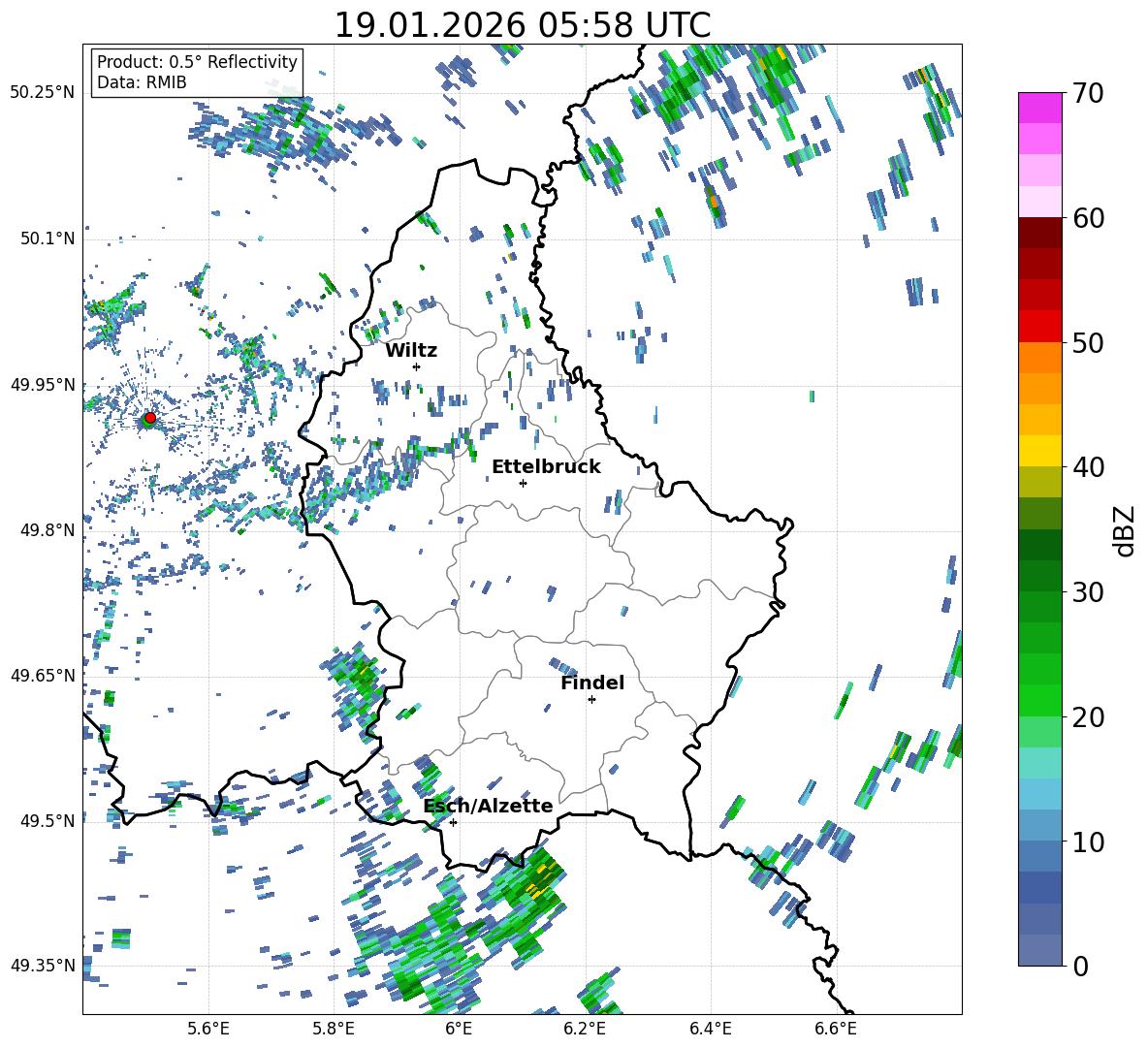1148x1048 pixels.
Task: Click the dBZ colorbar axis label
Action: [1124, 530]
